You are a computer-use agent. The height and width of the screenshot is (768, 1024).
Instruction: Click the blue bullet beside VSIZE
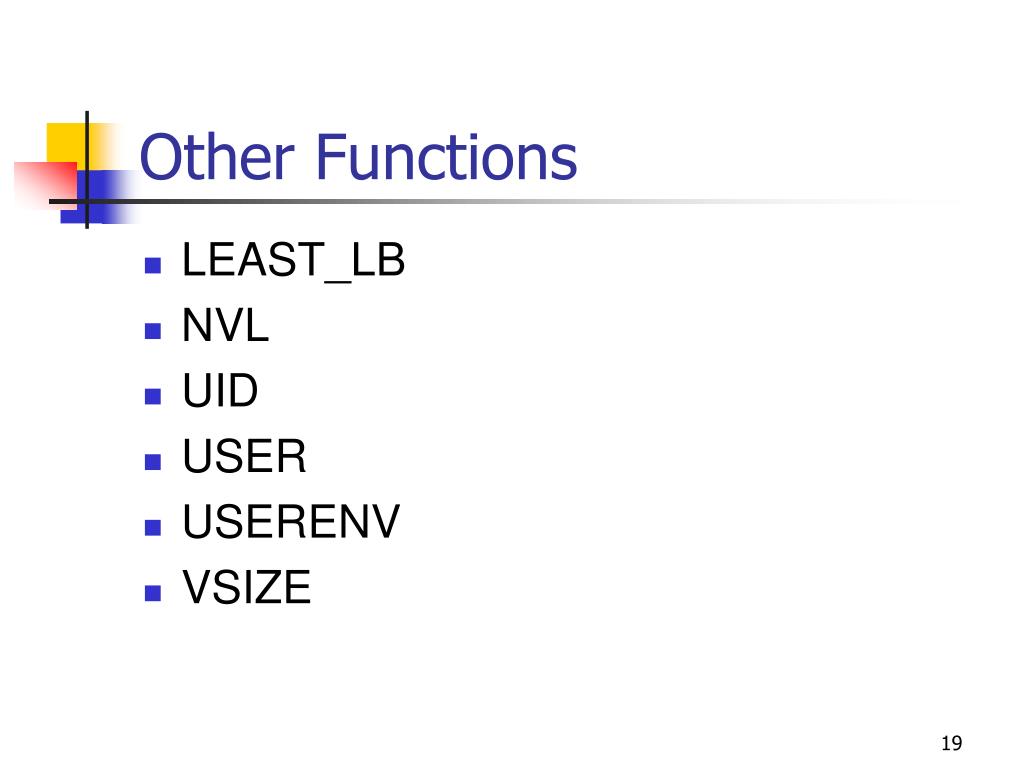click(153, 593)
